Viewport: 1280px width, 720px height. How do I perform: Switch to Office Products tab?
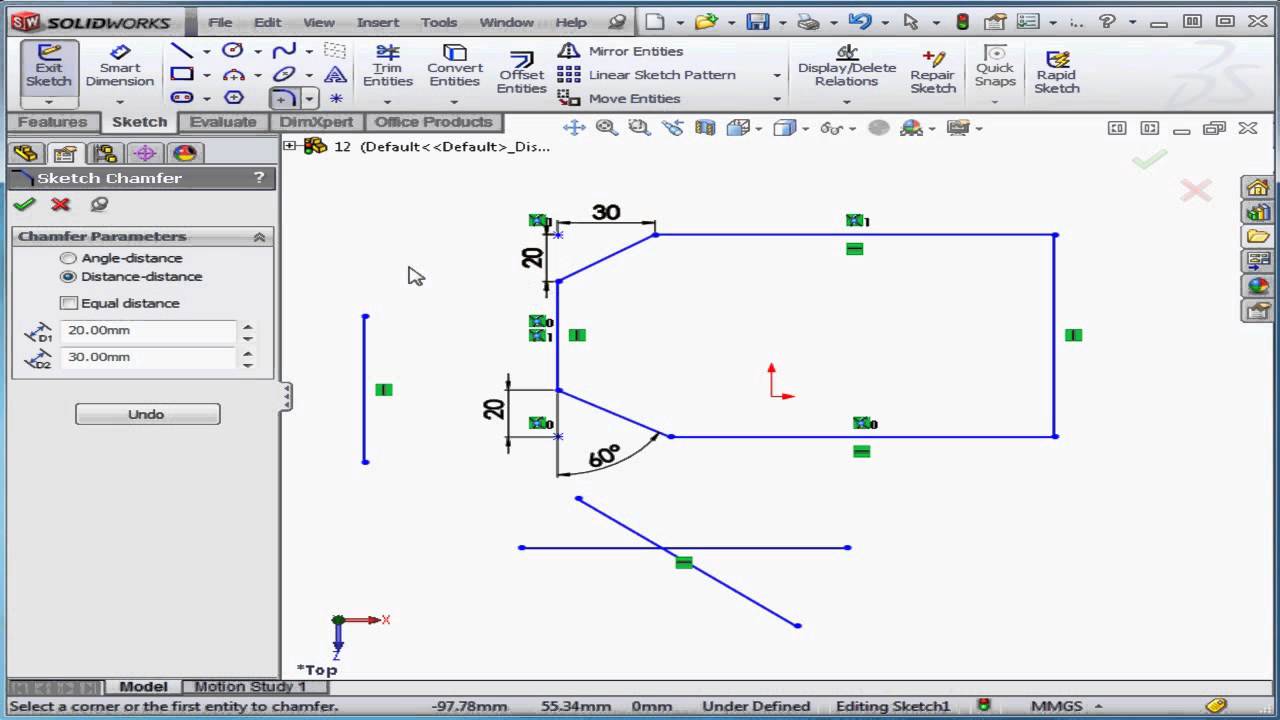(x=433, y=122)
